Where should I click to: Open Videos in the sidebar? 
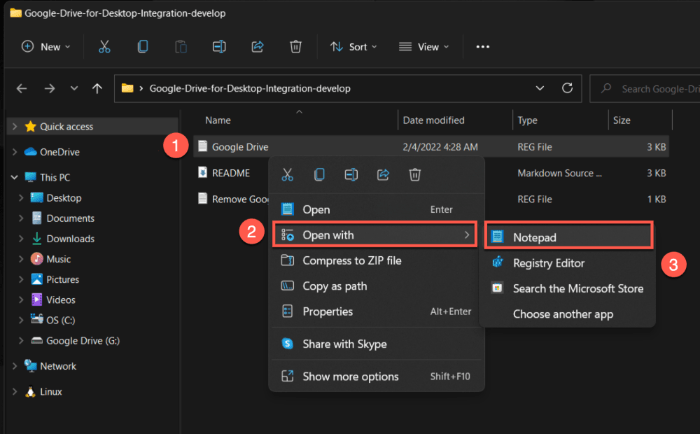point(53,300)
